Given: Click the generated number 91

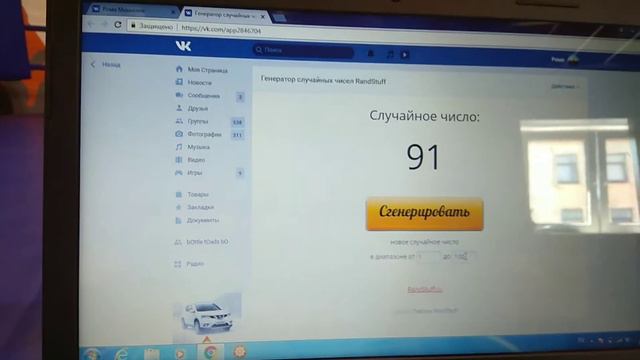Looking at the screenshot, I should pos(423,157).
